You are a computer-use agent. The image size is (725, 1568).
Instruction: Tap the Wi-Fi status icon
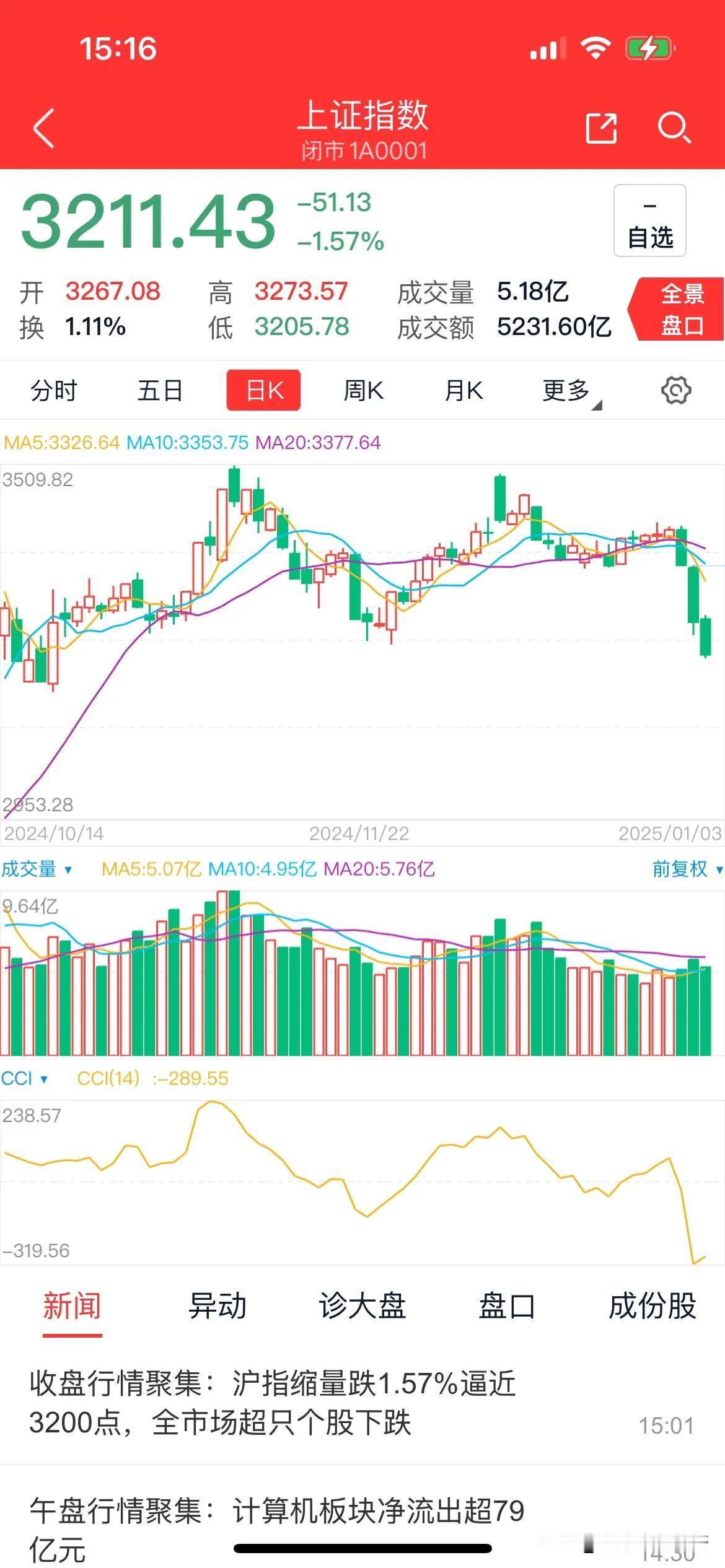[595, 48]
